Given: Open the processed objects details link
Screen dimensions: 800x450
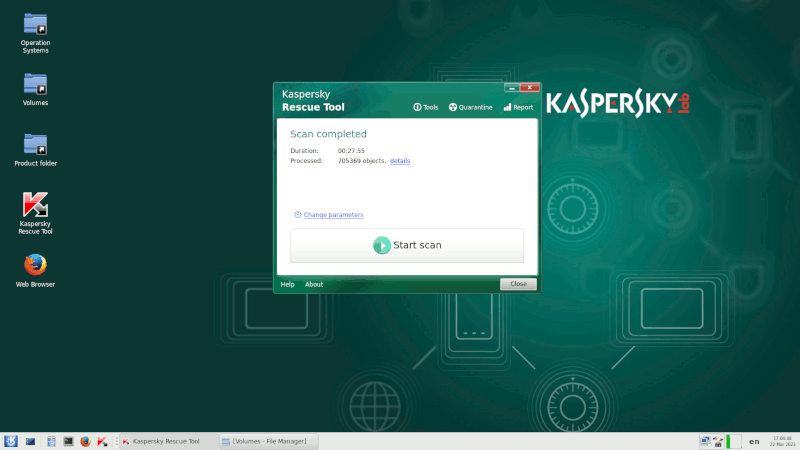Looking at the screenshot, I should pyautogui.click(x=400, y=161).
